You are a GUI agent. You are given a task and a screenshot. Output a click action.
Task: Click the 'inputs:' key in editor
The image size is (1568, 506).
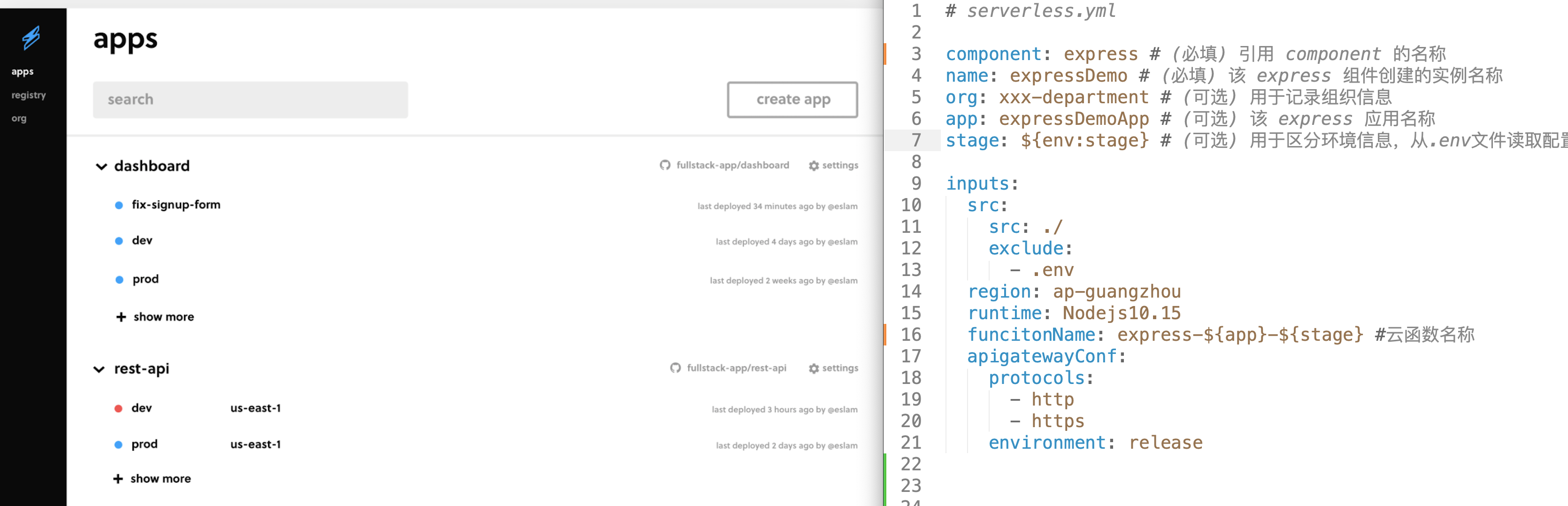point(982,183)
